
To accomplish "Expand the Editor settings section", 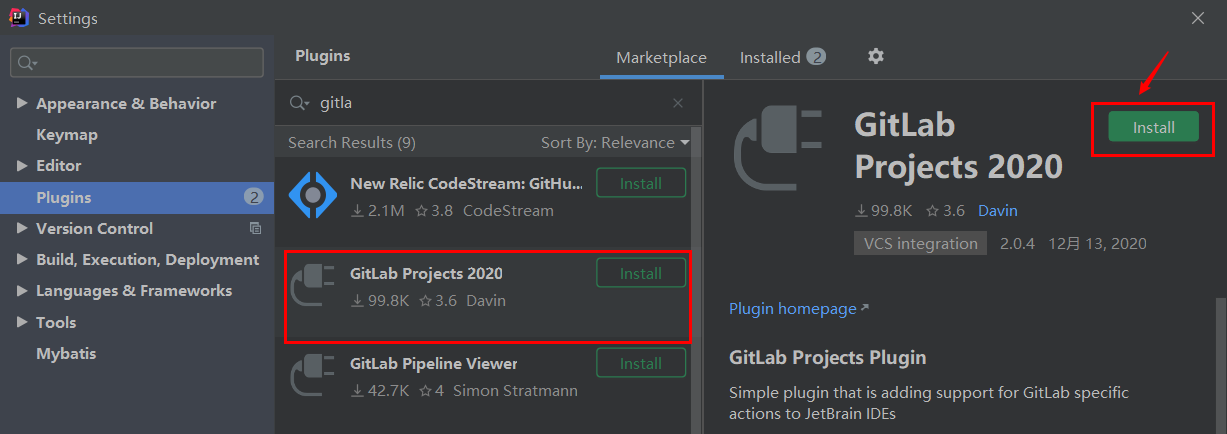I will pos(23,166).
